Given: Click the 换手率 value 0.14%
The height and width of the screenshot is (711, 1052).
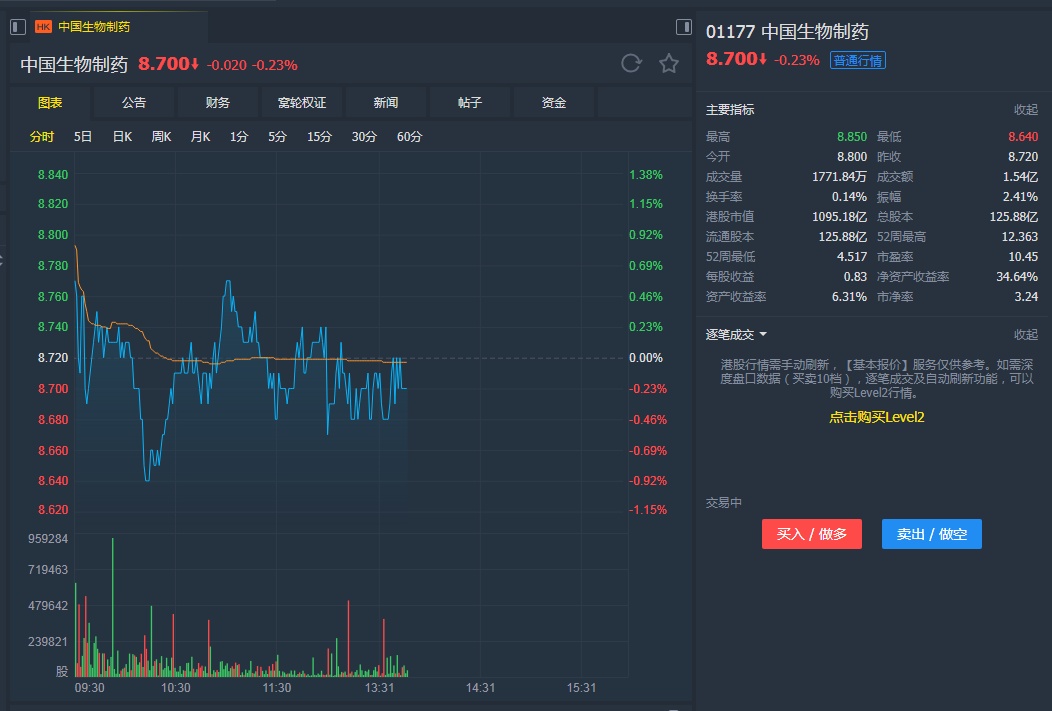Looking at the screenshot, I should (x=849, y=197).
